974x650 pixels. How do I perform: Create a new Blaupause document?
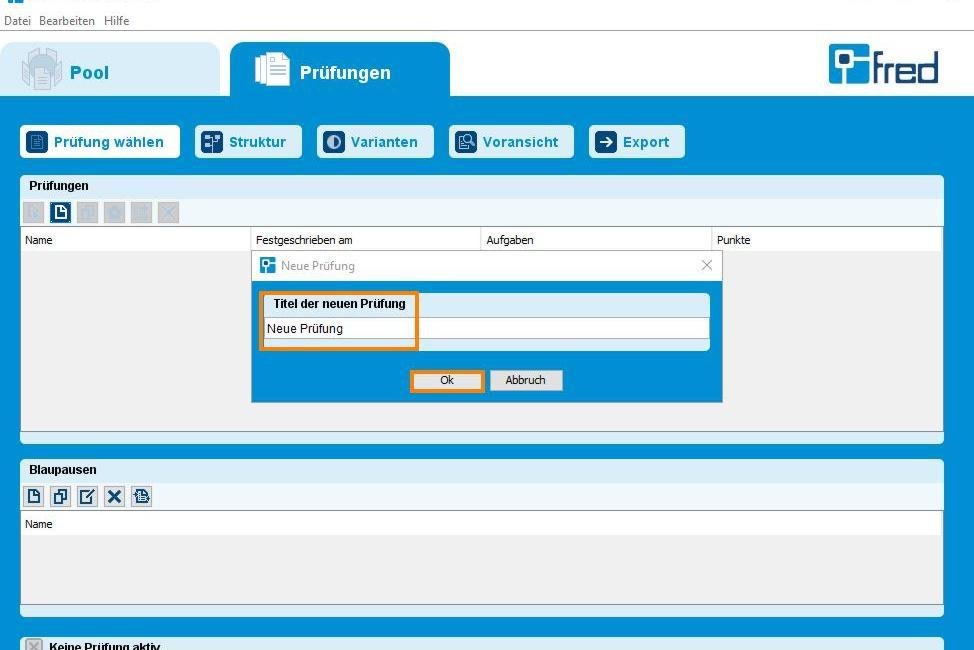34,496
